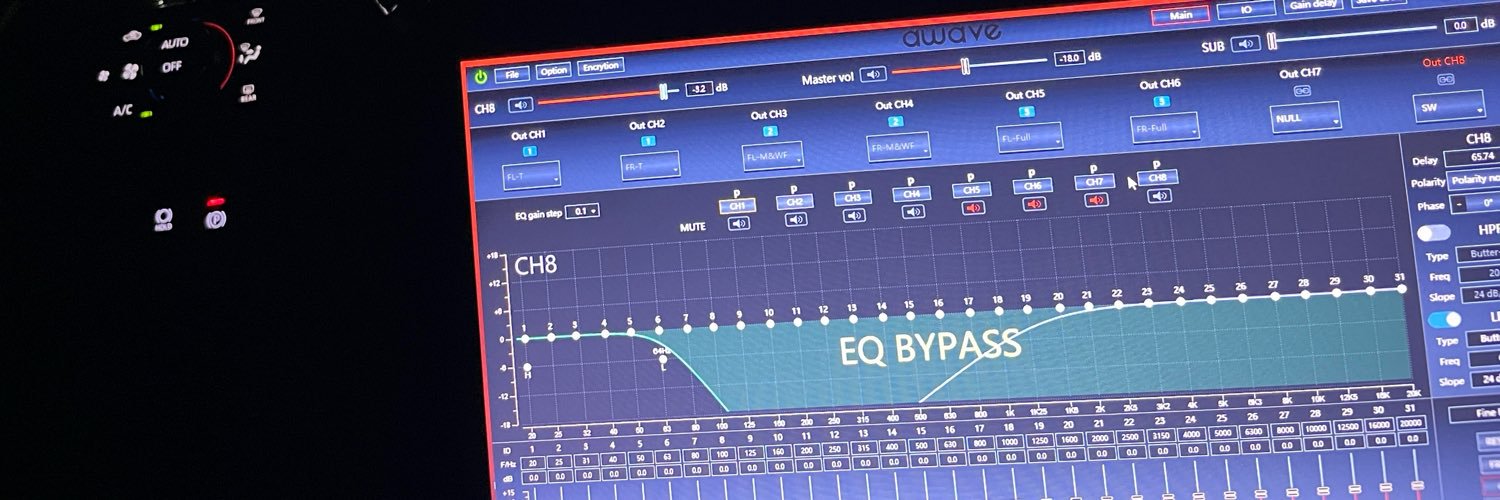Select the CH4 channel button
The height and width of the screenshot is (500, 1500).
[911, 193]
